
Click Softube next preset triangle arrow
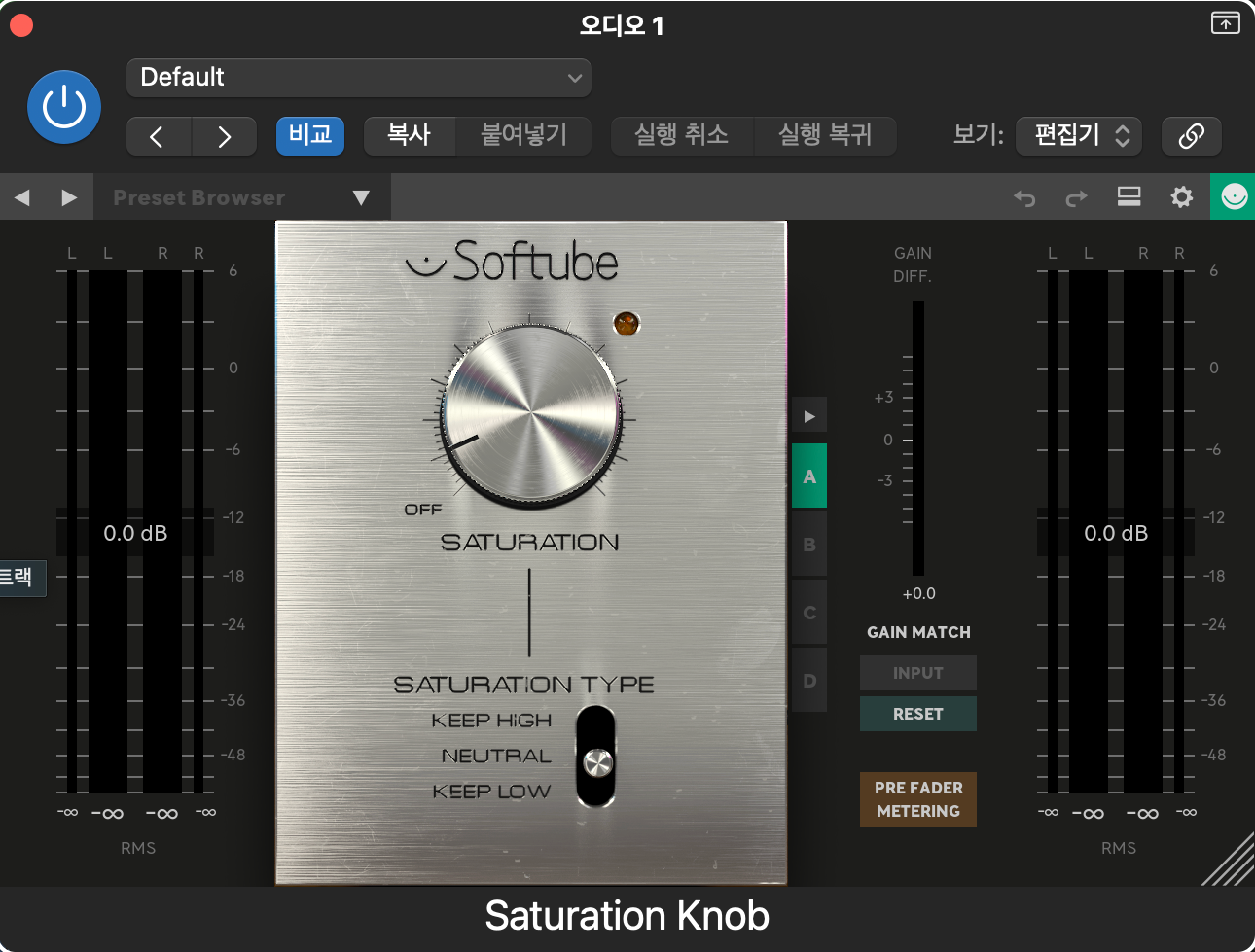tap(69, 197)
